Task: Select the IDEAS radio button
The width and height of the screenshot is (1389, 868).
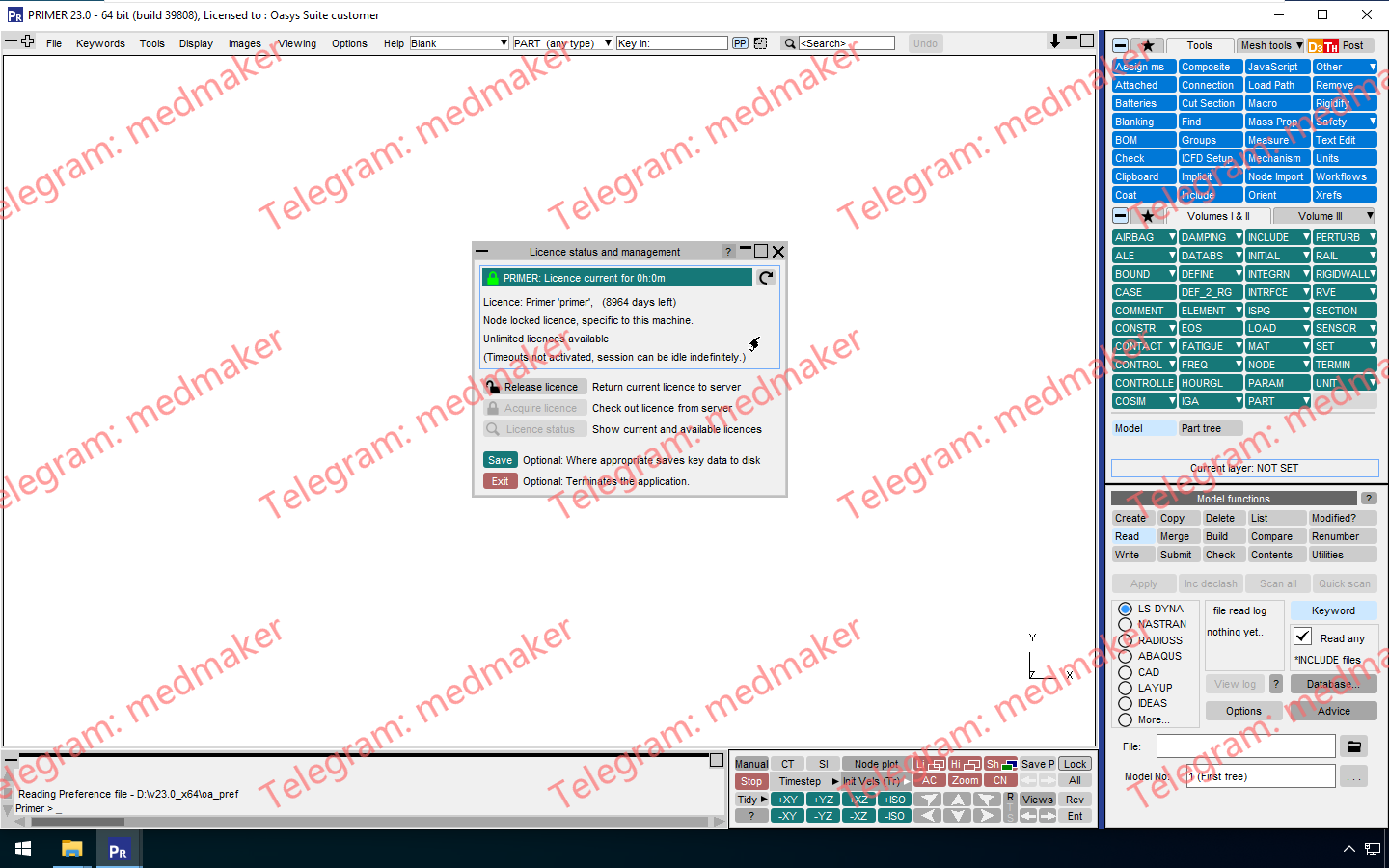Action: tap(1125, 703)
